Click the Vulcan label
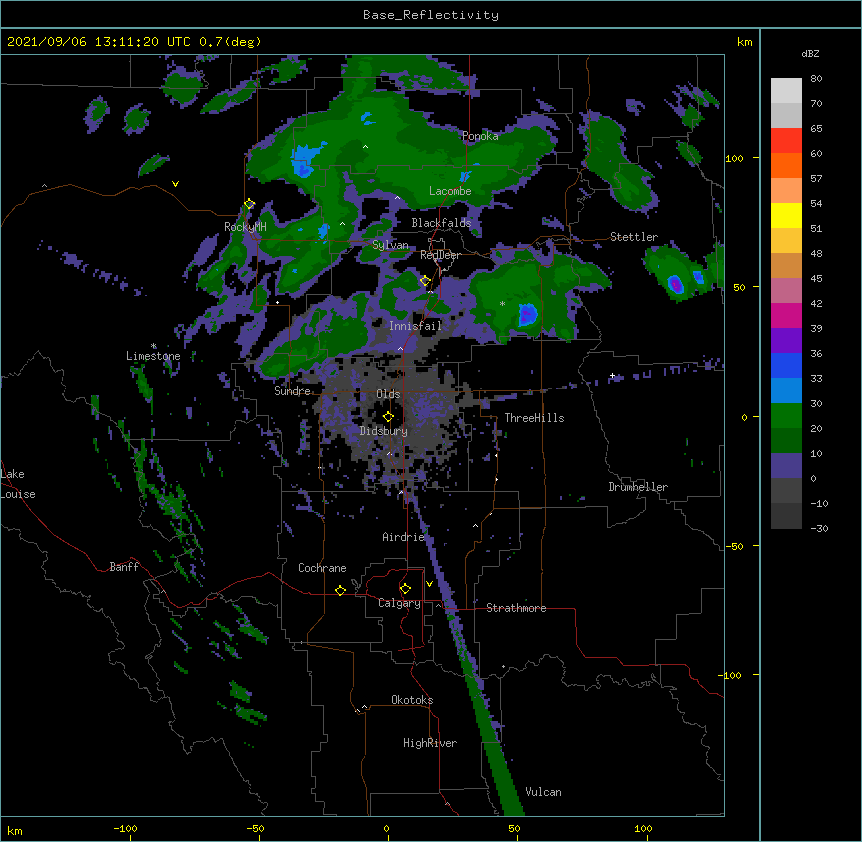Screen dimensions: 862x842 (543, 792)
